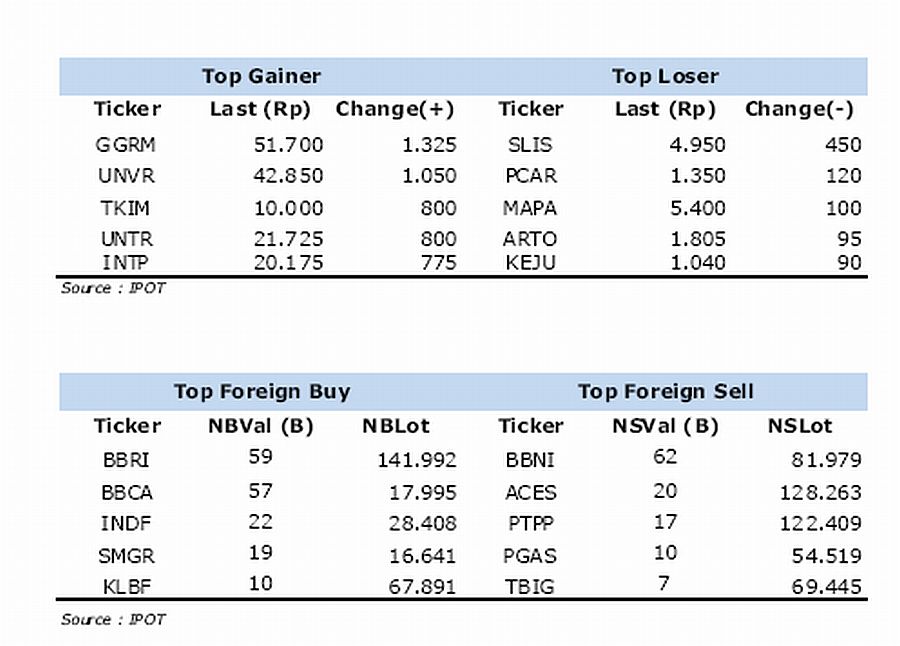Click the ACES NSLot value 128.263
The width and height of the screenshot is (900, 646).
tap(820, 493)
